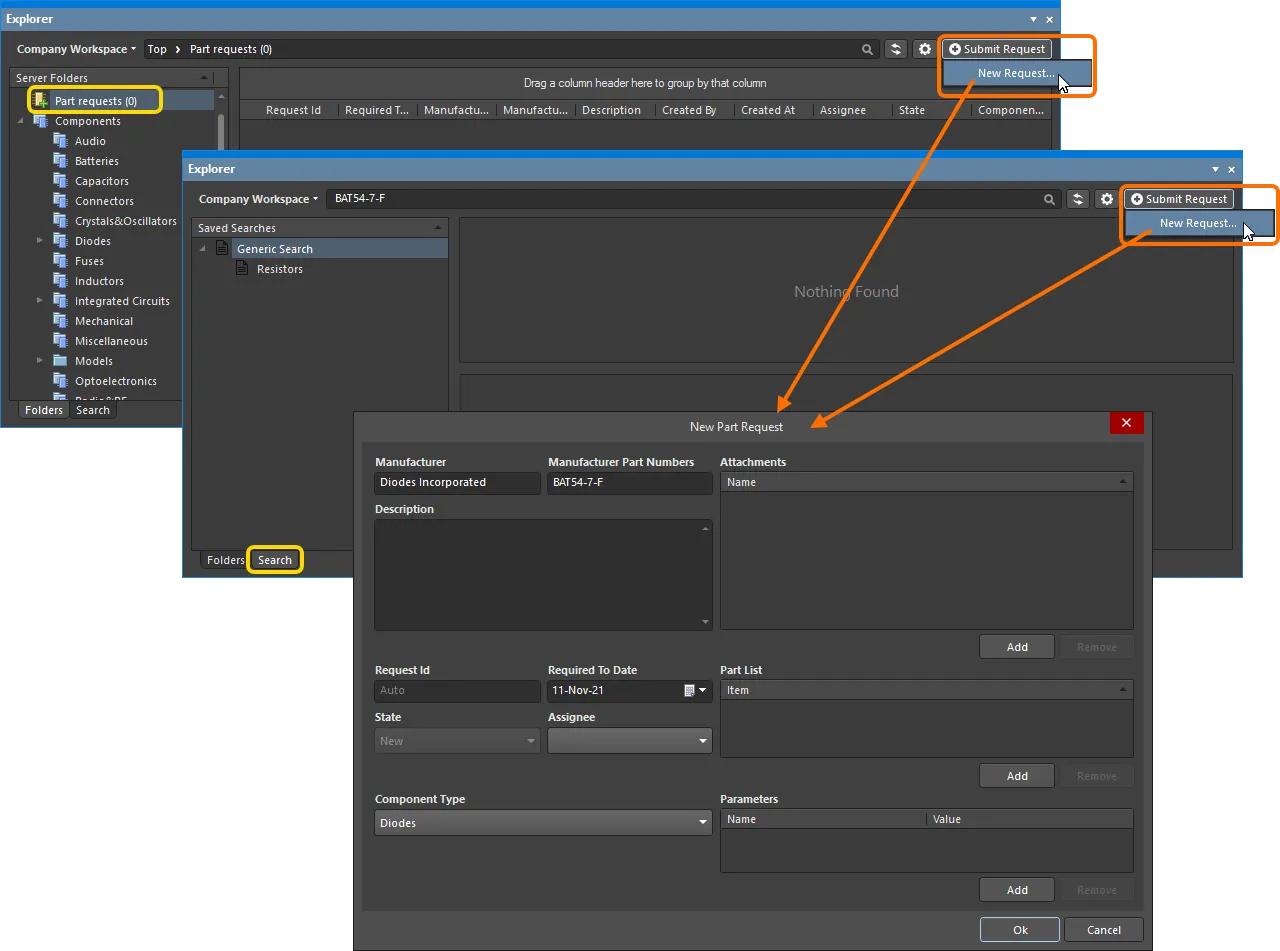Click the Capacitors folder icon

click(60, 181)
